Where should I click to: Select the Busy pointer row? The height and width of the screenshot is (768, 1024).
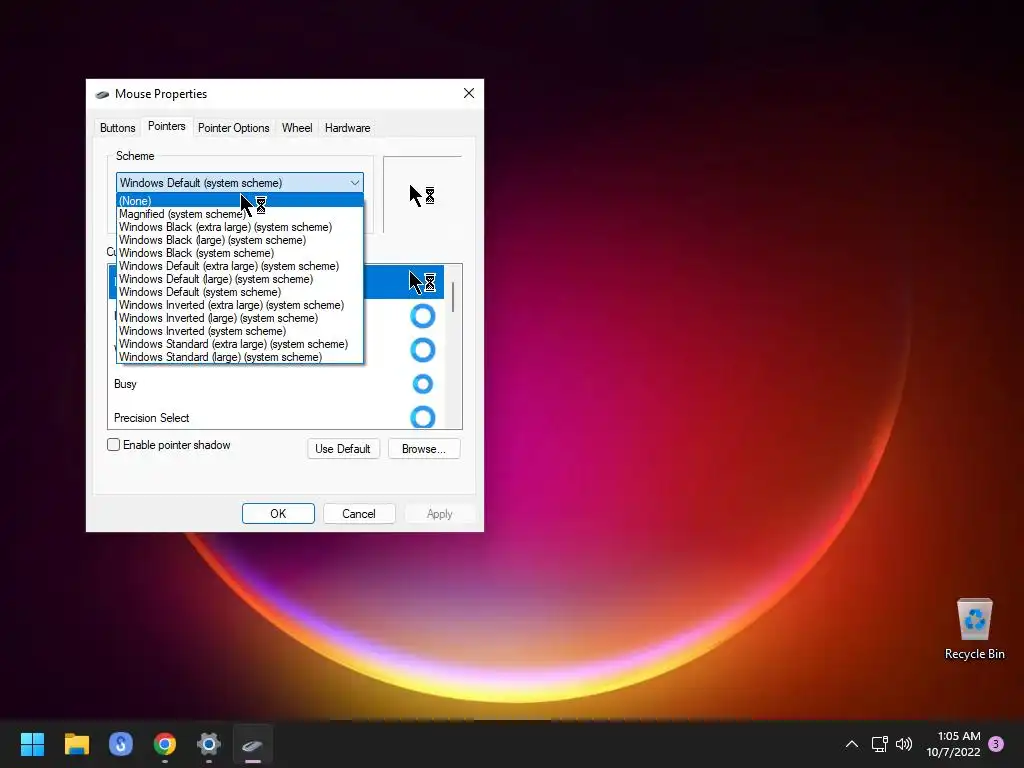point(276,384)
